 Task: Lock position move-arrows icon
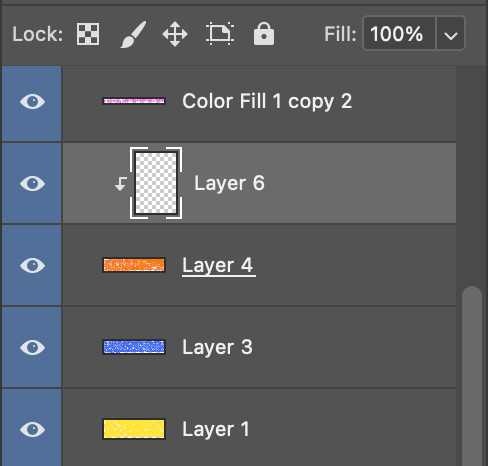point(175,34)
